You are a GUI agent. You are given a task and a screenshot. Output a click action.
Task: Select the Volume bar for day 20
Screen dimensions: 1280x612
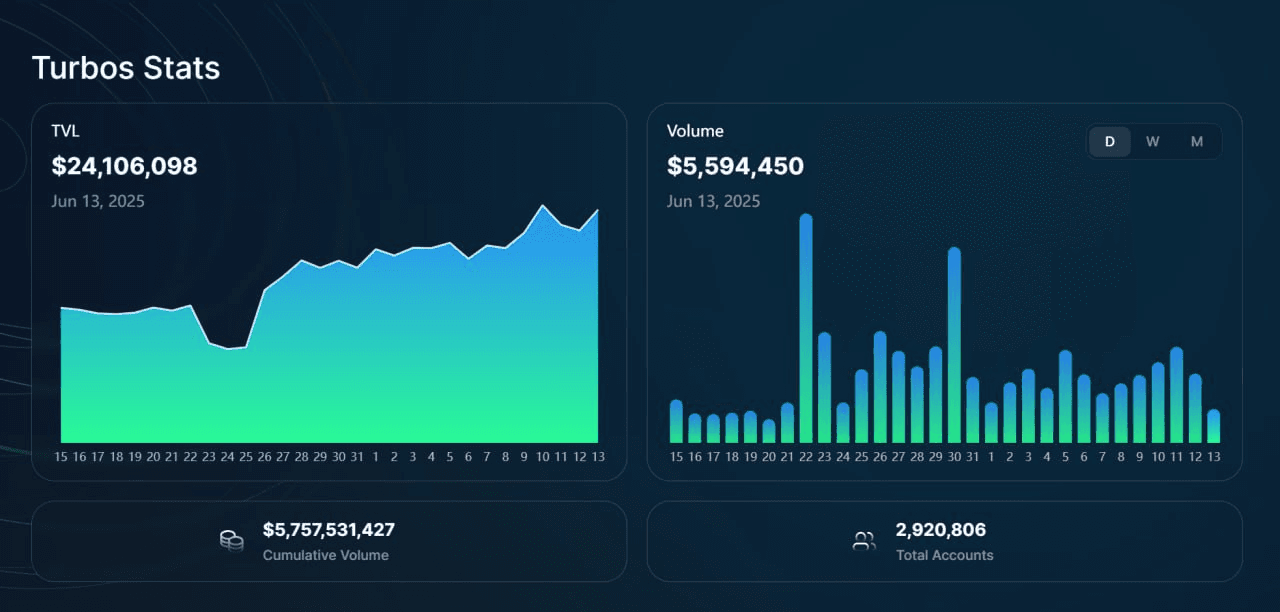pyautogui.click(x=769, y=431)
